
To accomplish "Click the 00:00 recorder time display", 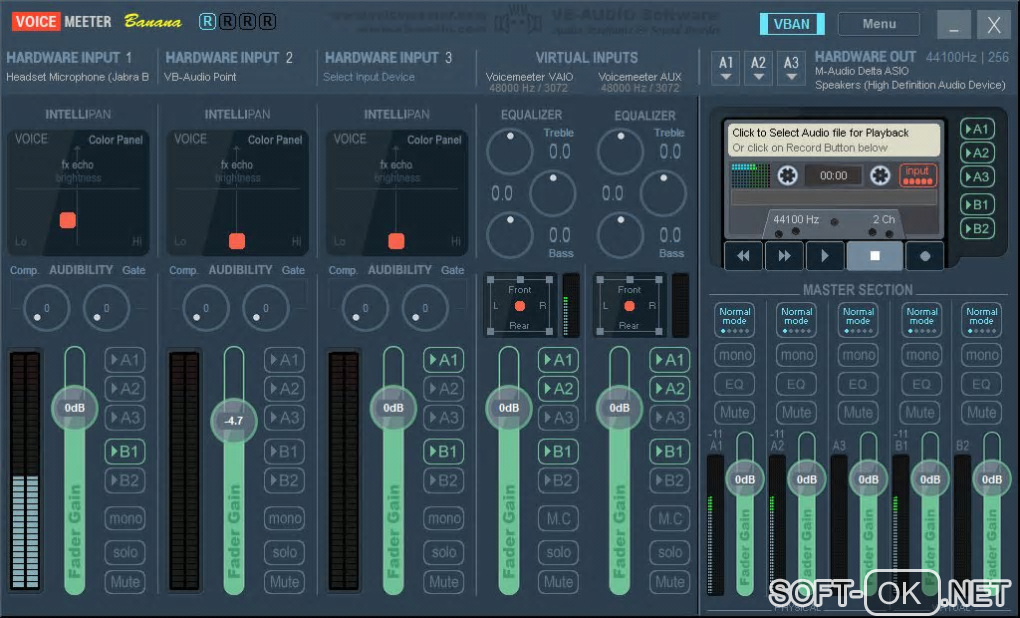I will point(833,176).
